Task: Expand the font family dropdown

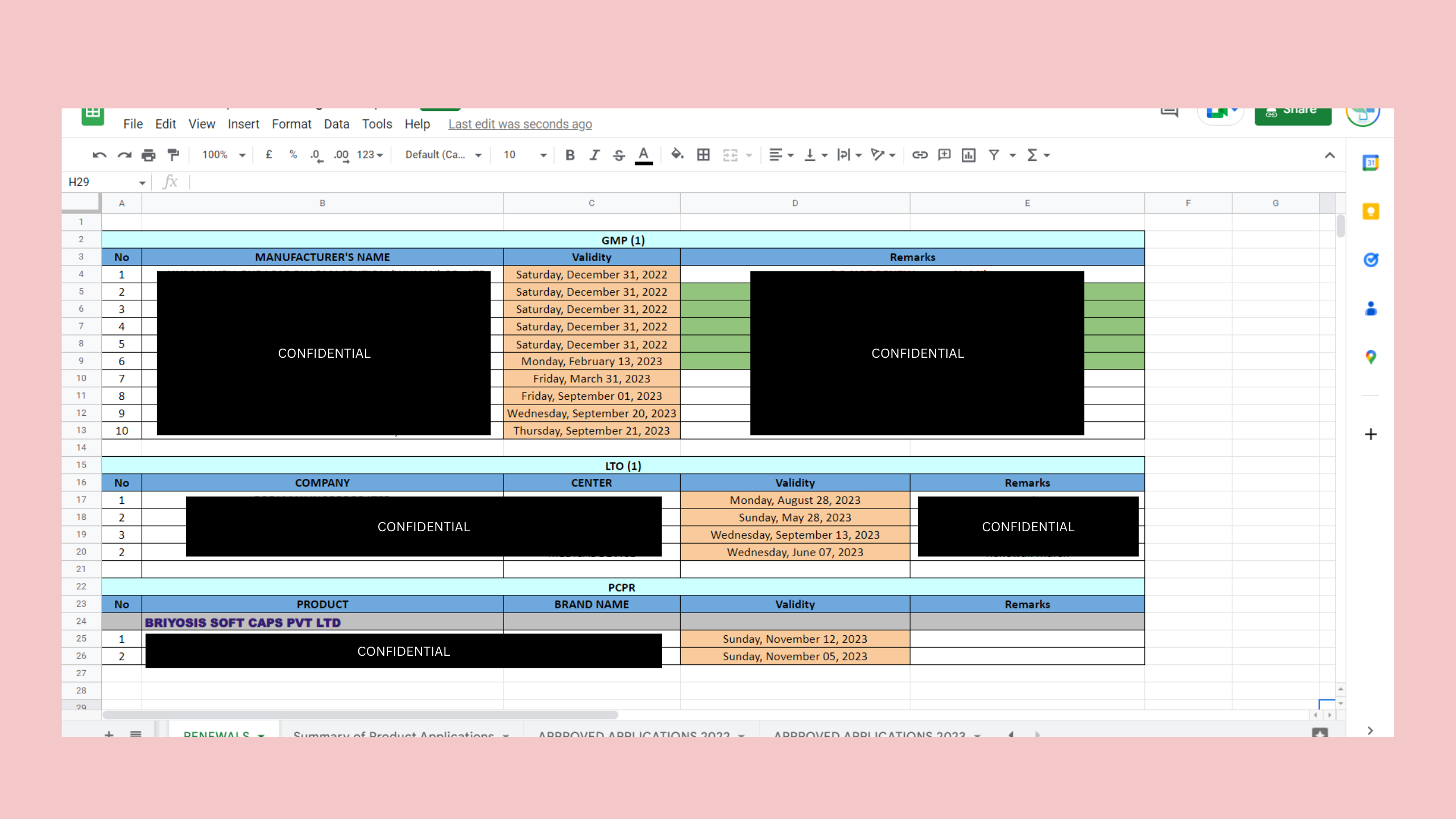Action: (443, 155)
